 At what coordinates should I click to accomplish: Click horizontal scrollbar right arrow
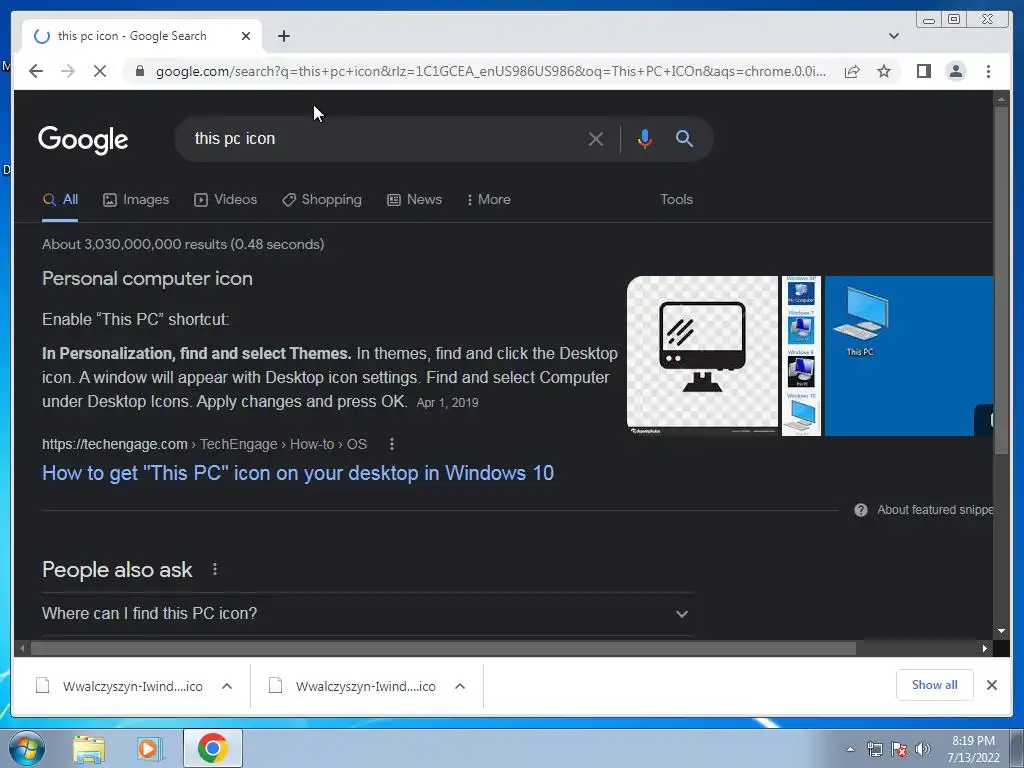(985, 648)
